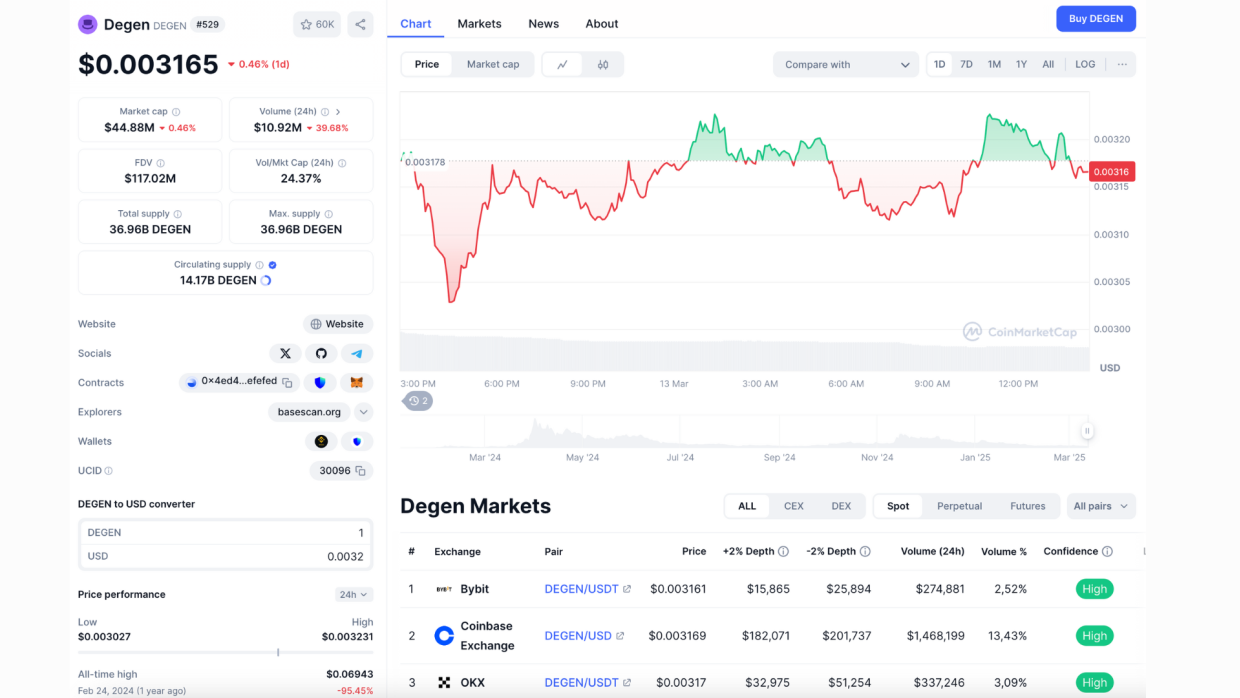The height and width of the screenshot is (698, 1240).
Task: Copy the contract address 0×4ed4...efefed
Action: (287, 382)
